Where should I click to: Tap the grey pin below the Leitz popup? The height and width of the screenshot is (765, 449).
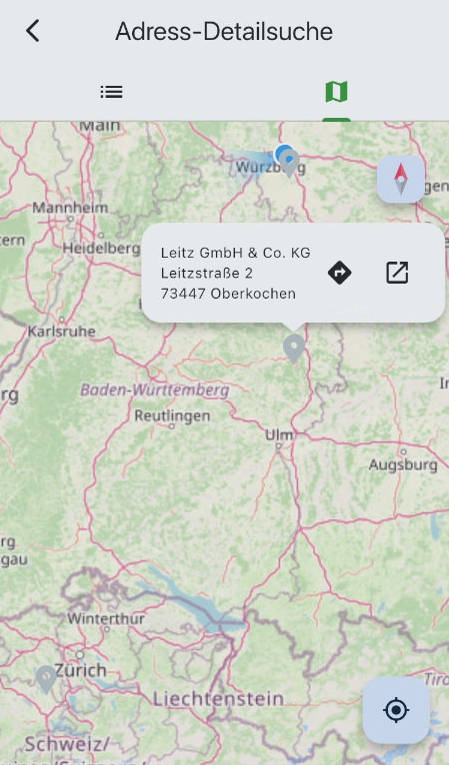point(294,348)
